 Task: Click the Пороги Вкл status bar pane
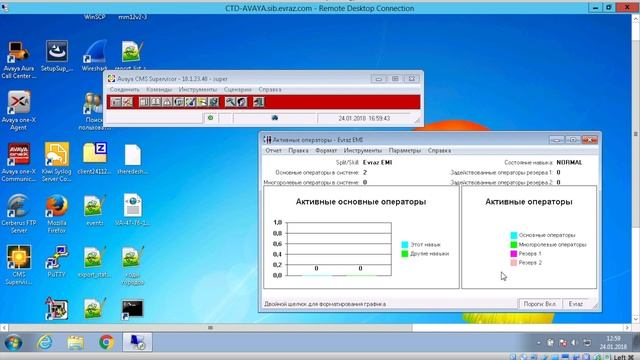(540, 304)
